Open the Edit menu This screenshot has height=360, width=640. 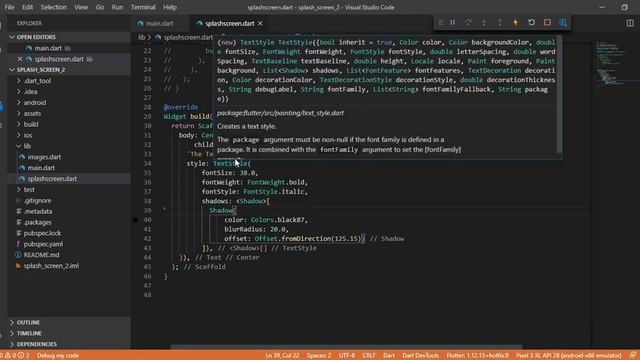click(x=27, y=7)
